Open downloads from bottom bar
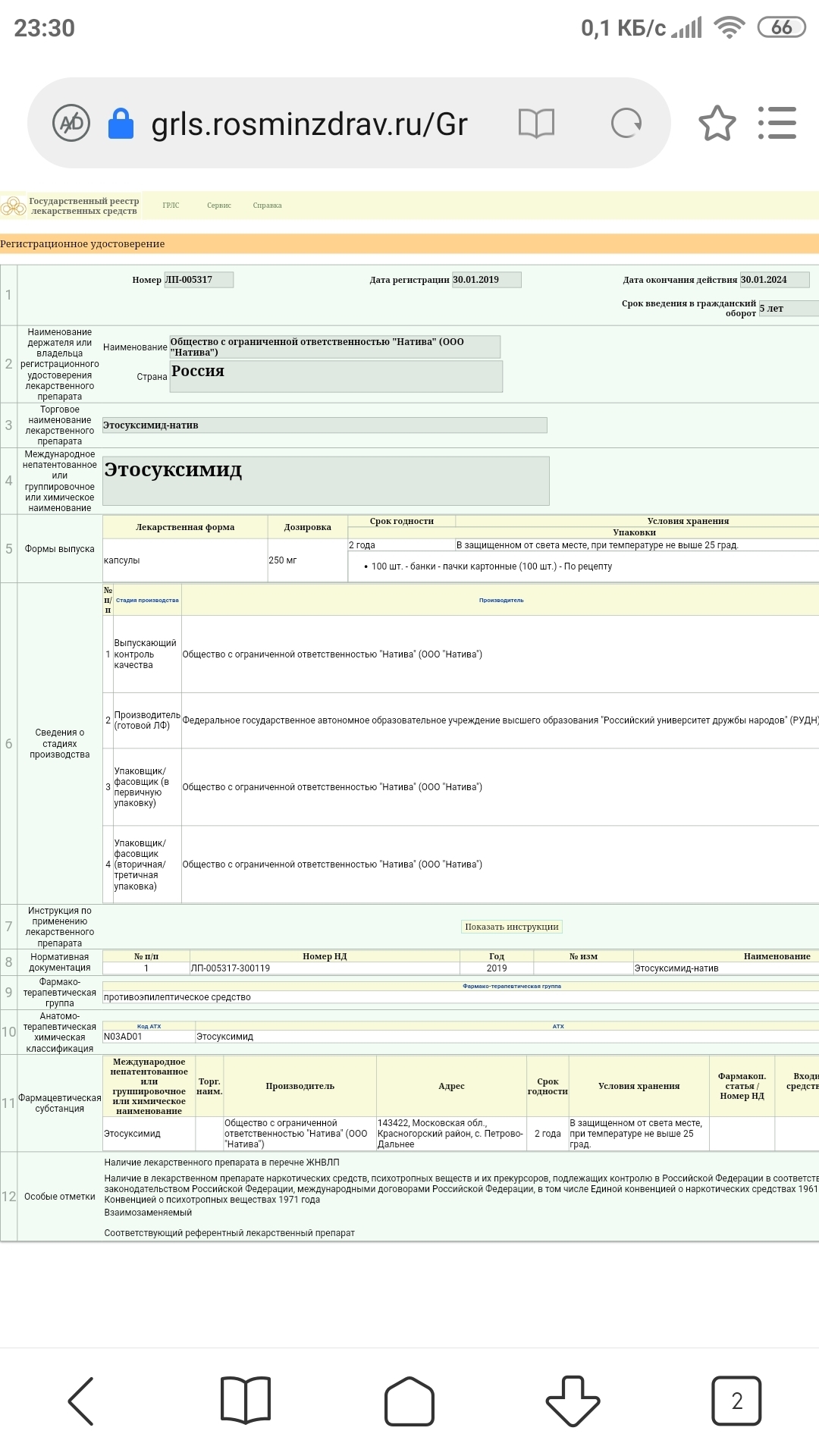This screenshot has height=1456, width=819. (573, 1401)
